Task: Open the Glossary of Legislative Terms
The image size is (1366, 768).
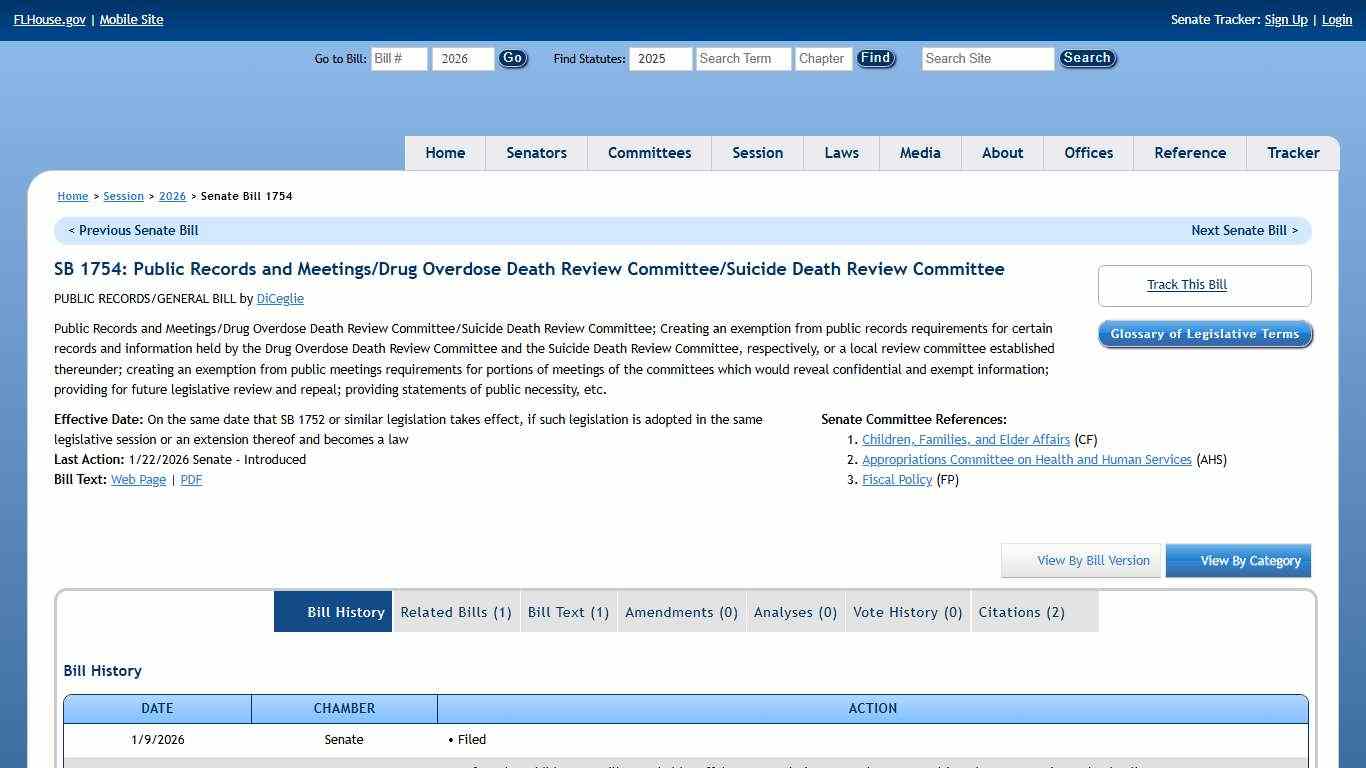Action: [1204, 333]
